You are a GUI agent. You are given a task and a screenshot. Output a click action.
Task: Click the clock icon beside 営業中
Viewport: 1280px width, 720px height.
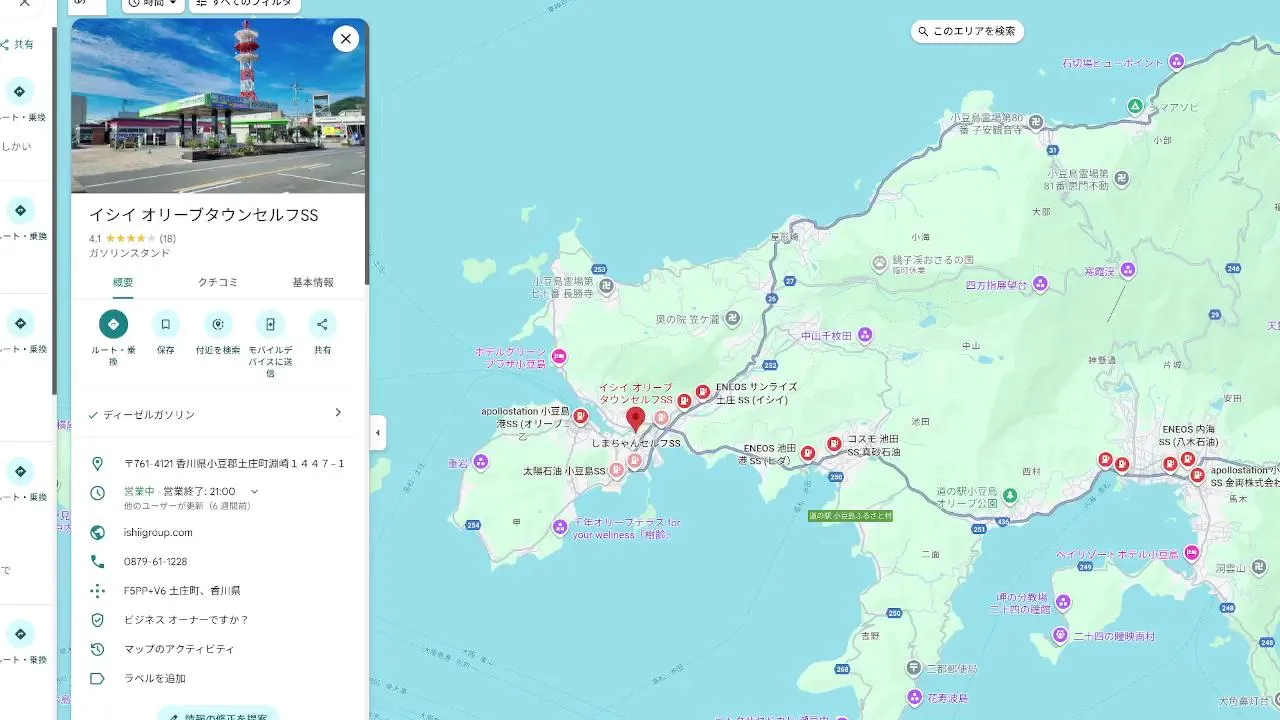pos(97,493)
